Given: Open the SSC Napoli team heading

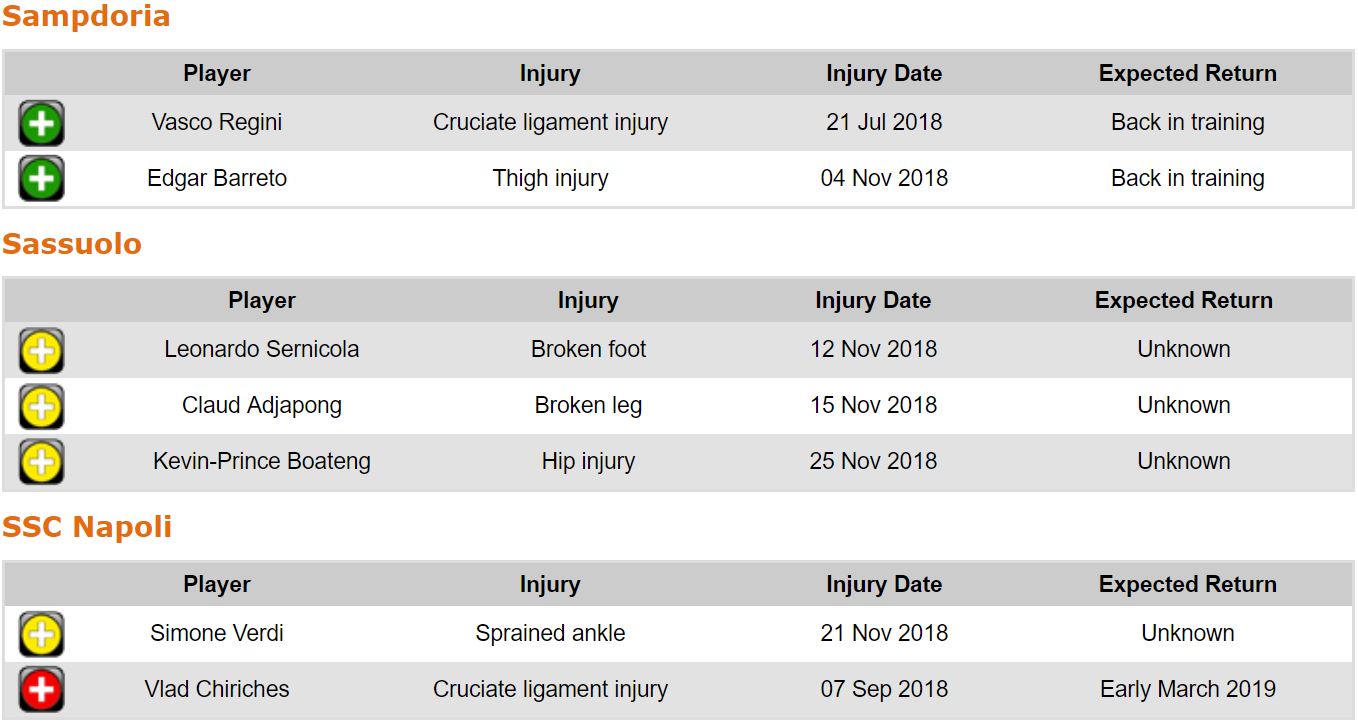Looking at the screenshot, I should [87, 527].
